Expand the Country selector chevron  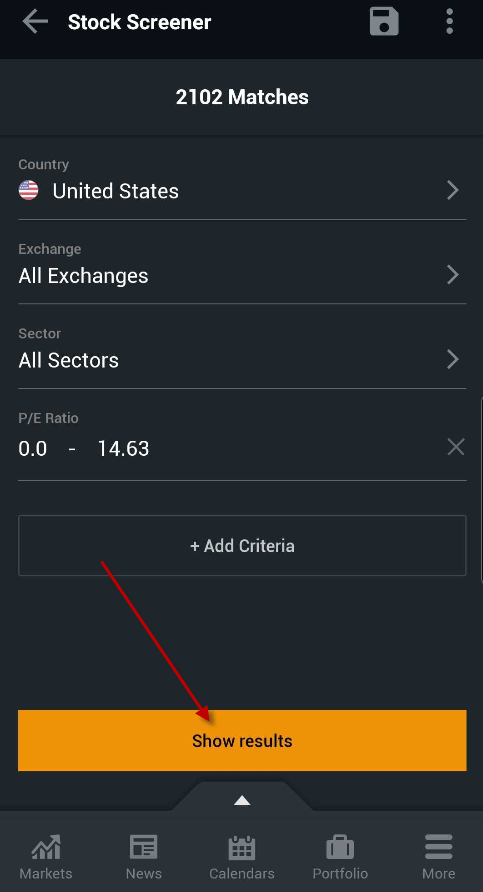point(453,190)
